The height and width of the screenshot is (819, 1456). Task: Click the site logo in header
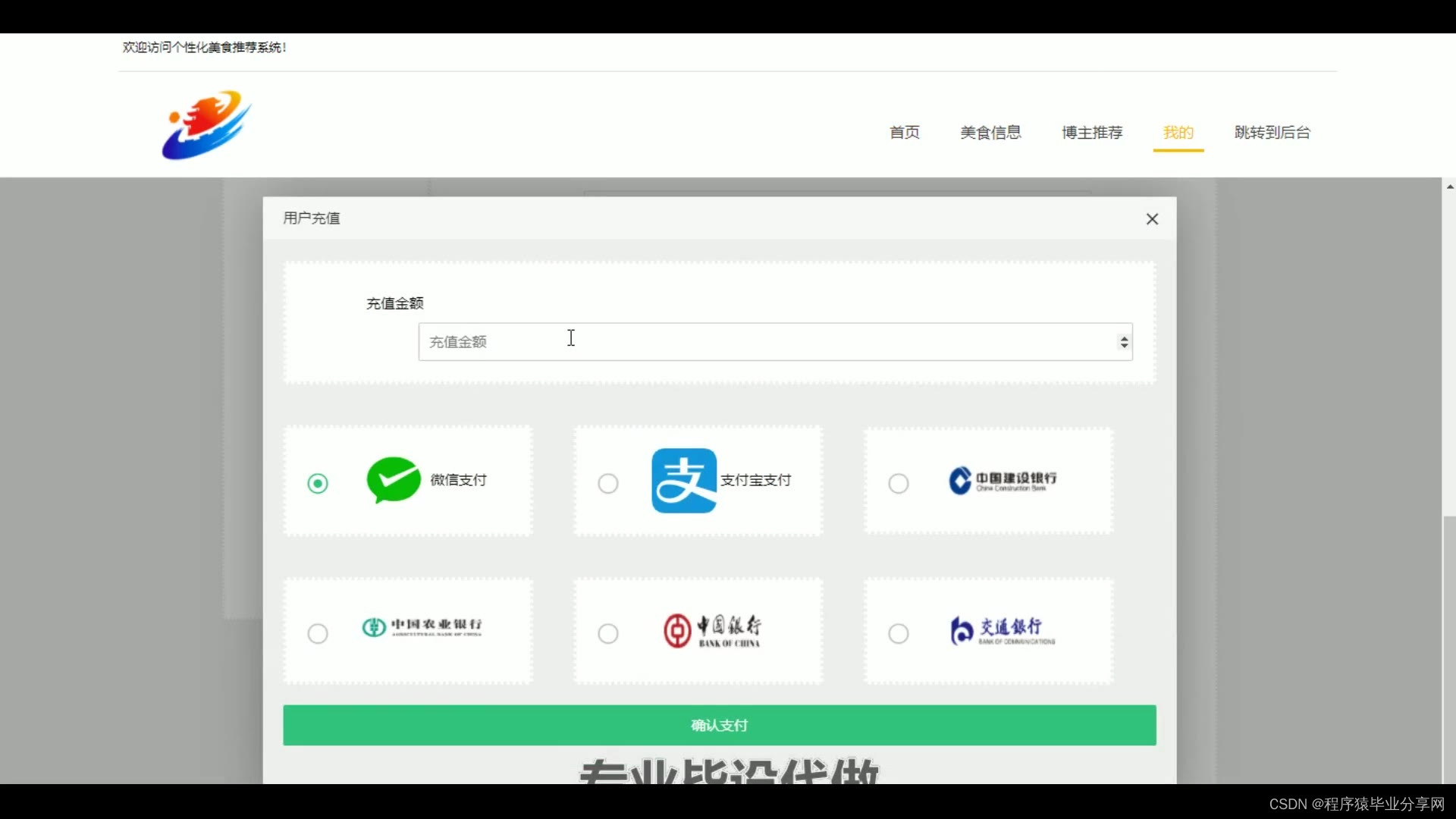(x=206, y=125)
